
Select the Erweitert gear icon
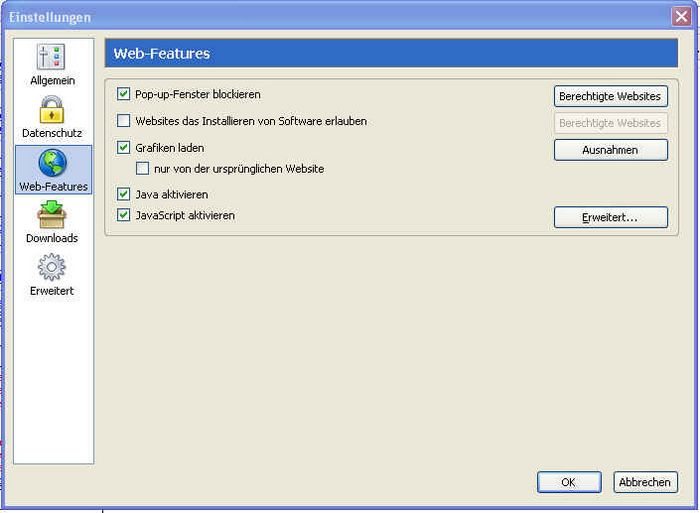(x=52, y=267)
